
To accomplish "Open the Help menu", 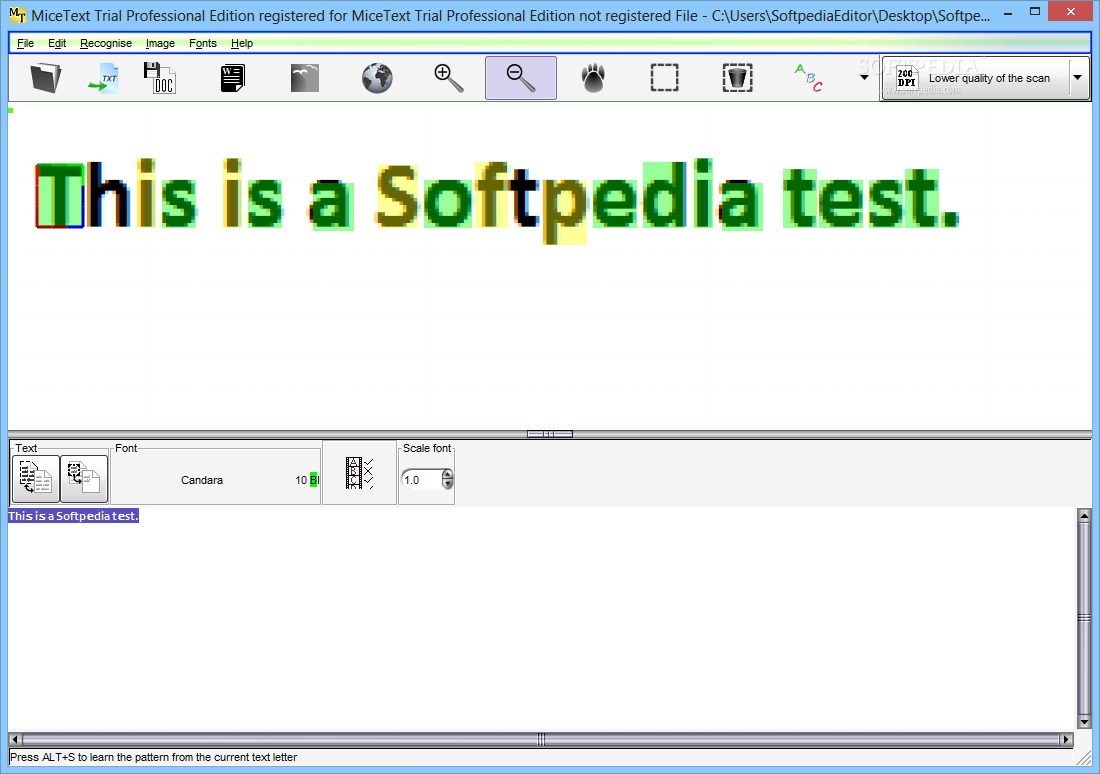I will [242, 43].
